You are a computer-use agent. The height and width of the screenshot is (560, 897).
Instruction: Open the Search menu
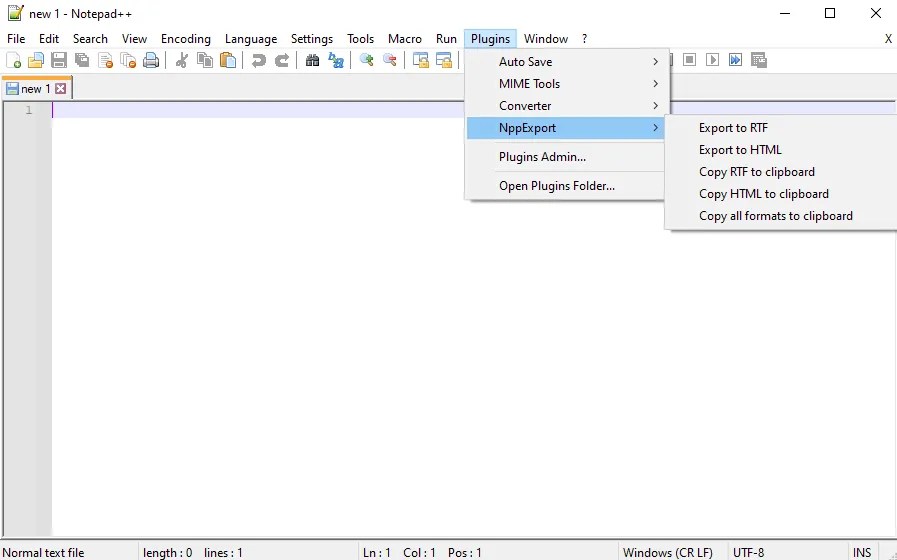[90, 39]
